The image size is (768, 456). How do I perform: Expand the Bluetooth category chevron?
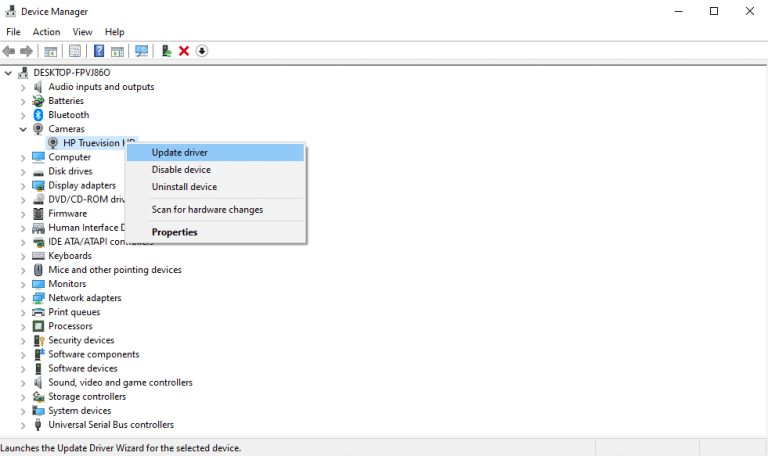pos(23,115)
